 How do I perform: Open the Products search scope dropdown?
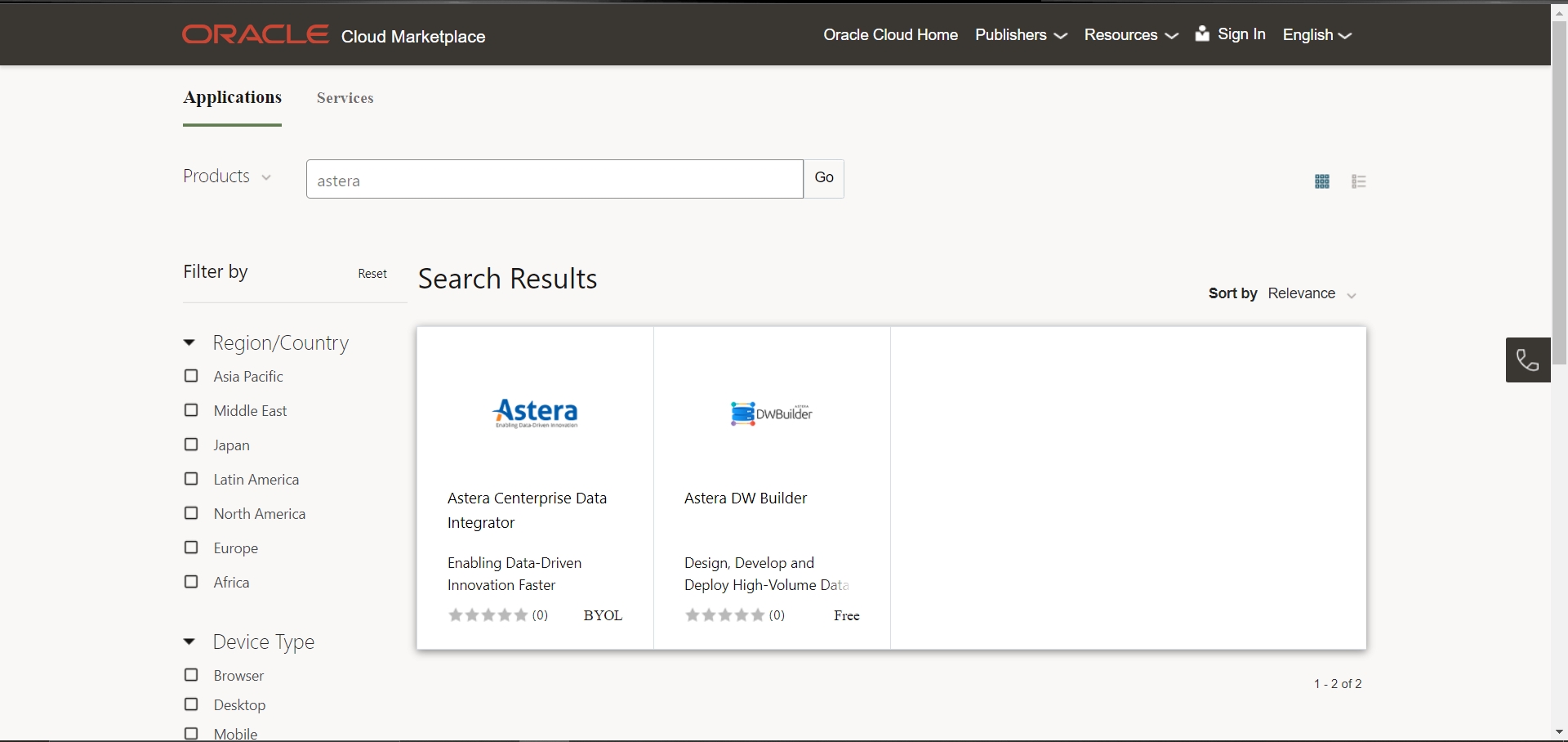point(227,177)
